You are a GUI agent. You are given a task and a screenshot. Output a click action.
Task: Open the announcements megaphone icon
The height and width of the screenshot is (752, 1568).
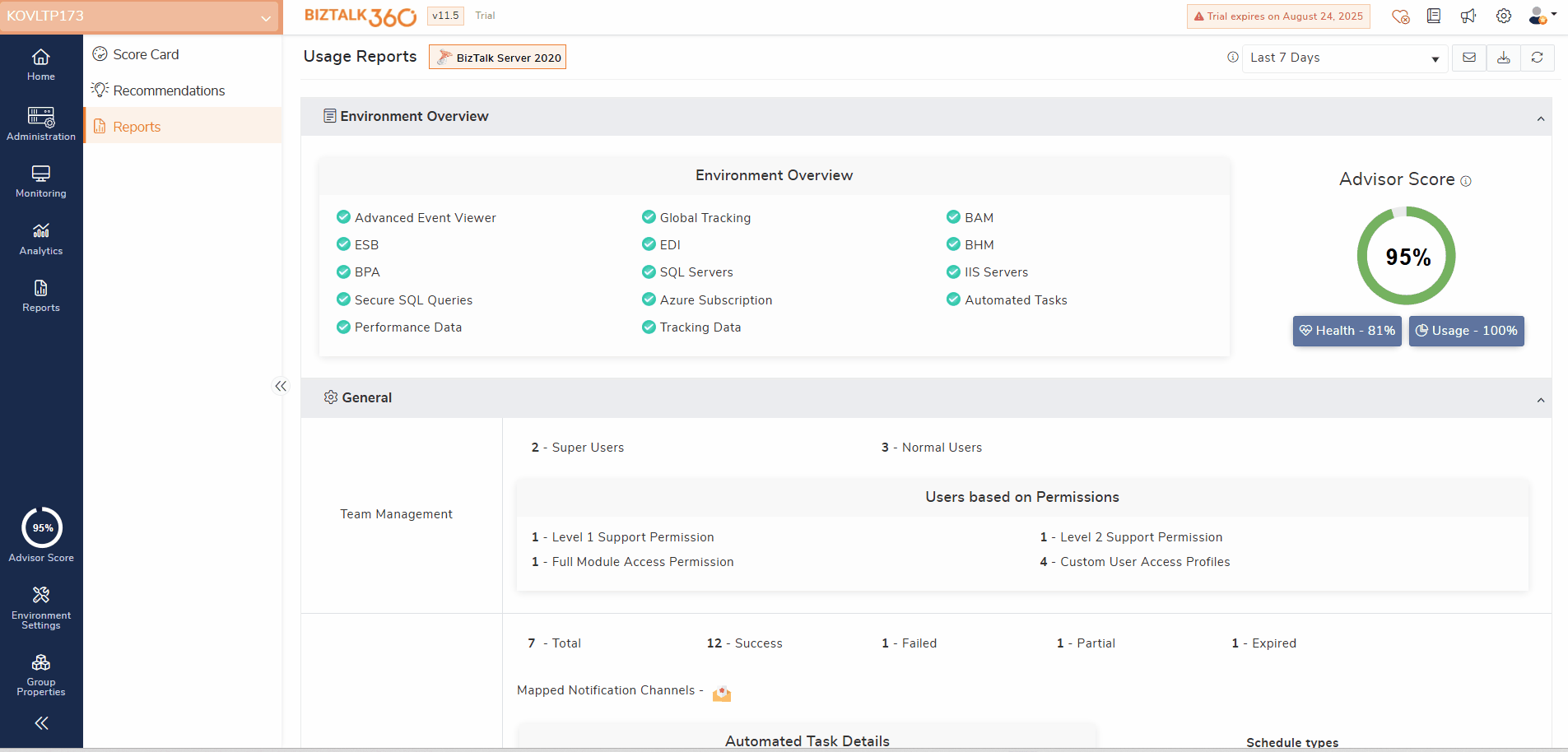(x=1468, y=16)
